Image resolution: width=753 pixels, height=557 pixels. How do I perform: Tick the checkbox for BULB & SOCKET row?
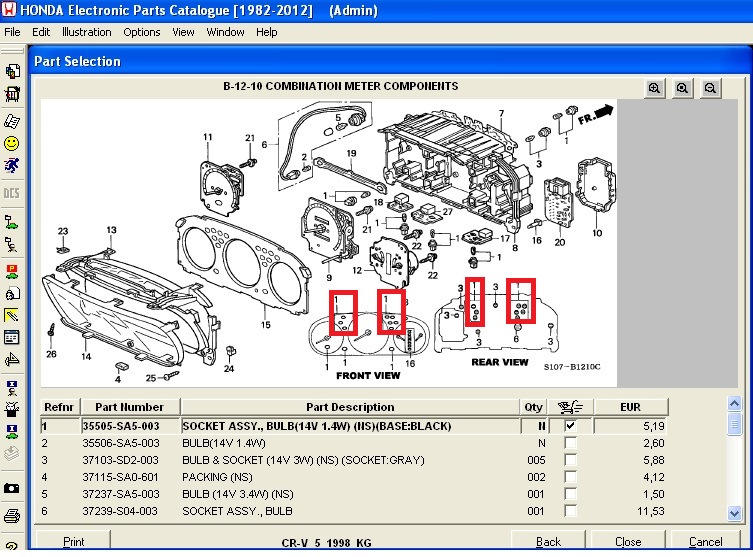coord(571,460)
